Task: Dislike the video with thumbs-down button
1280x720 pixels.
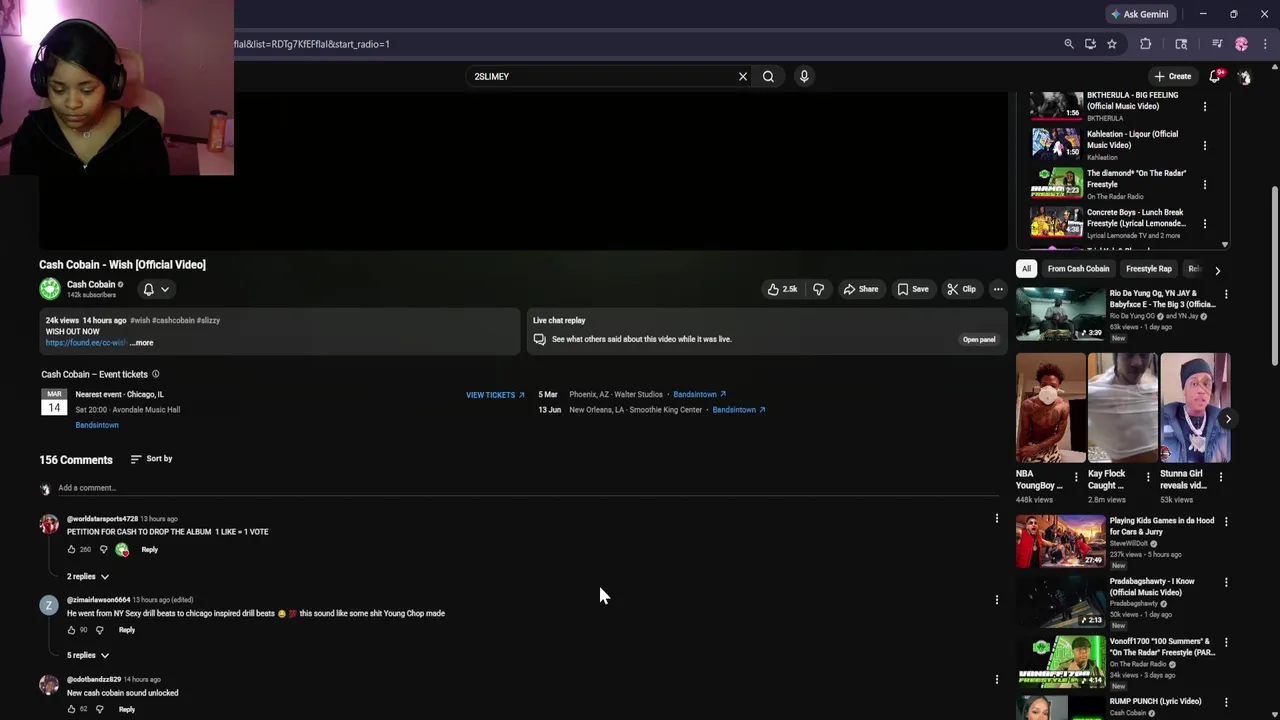Action: (818, 289)
